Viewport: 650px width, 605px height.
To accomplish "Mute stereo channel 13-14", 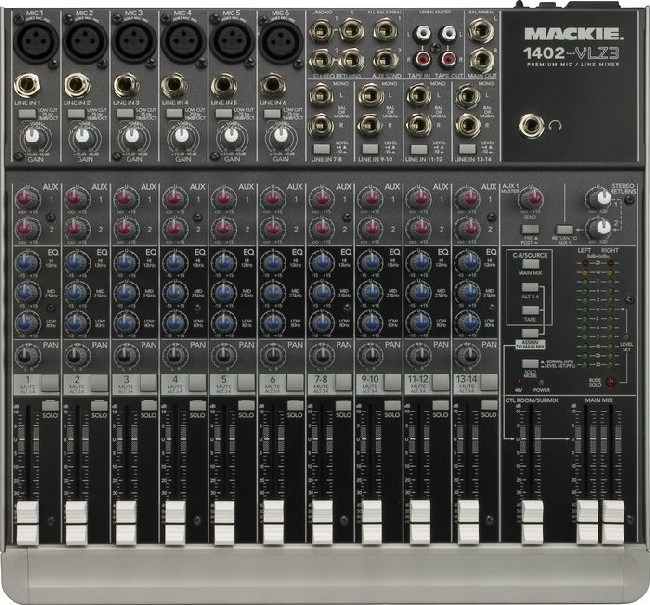I will 489,383.
